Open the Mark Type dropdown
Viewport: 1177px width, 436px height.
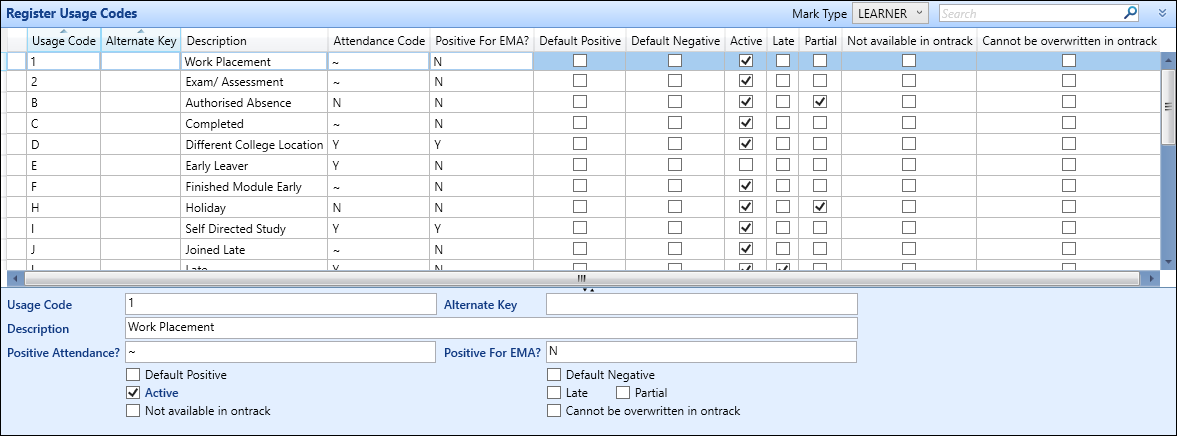tap(890, 13)
